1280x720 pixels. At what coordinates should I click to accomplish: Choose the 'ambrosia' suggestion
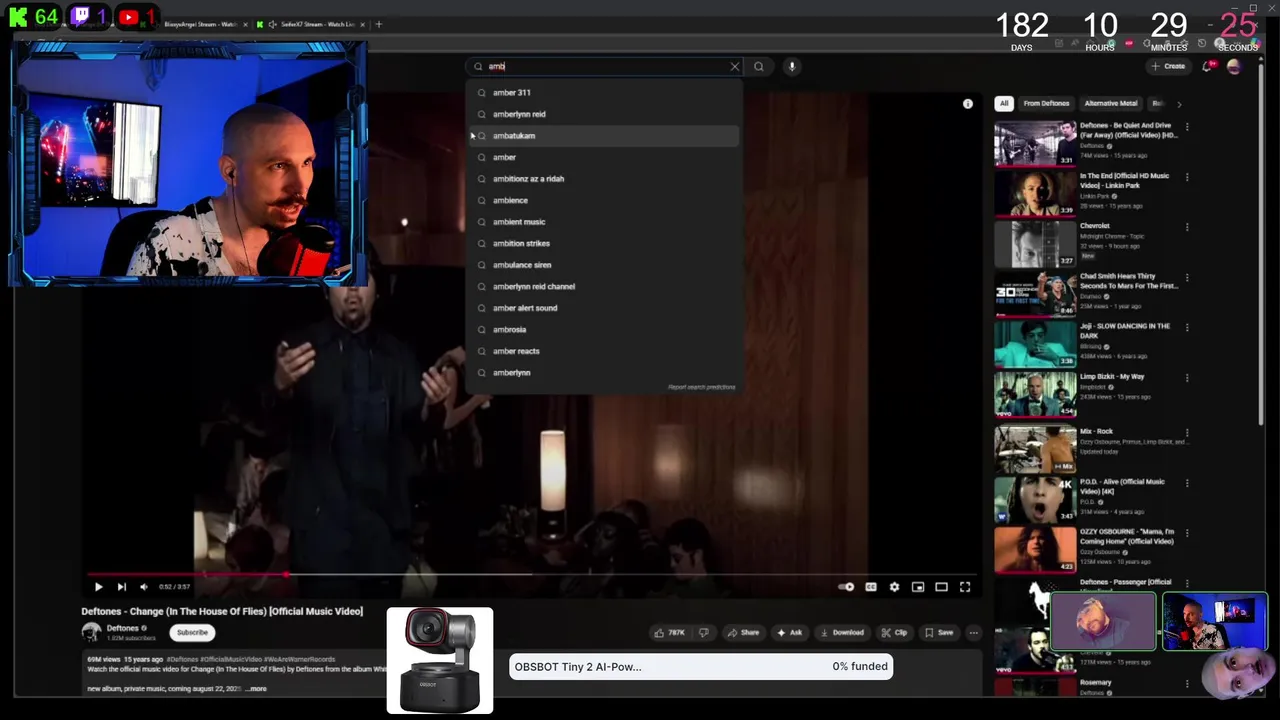pos(604,330)
